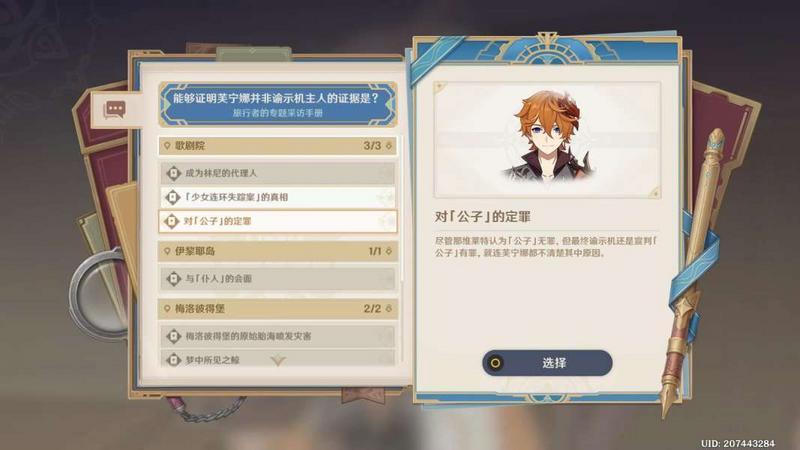Click the 「公子」 character portrait image
This screenshot has height=450, width=800.
[x=547, y=140]
